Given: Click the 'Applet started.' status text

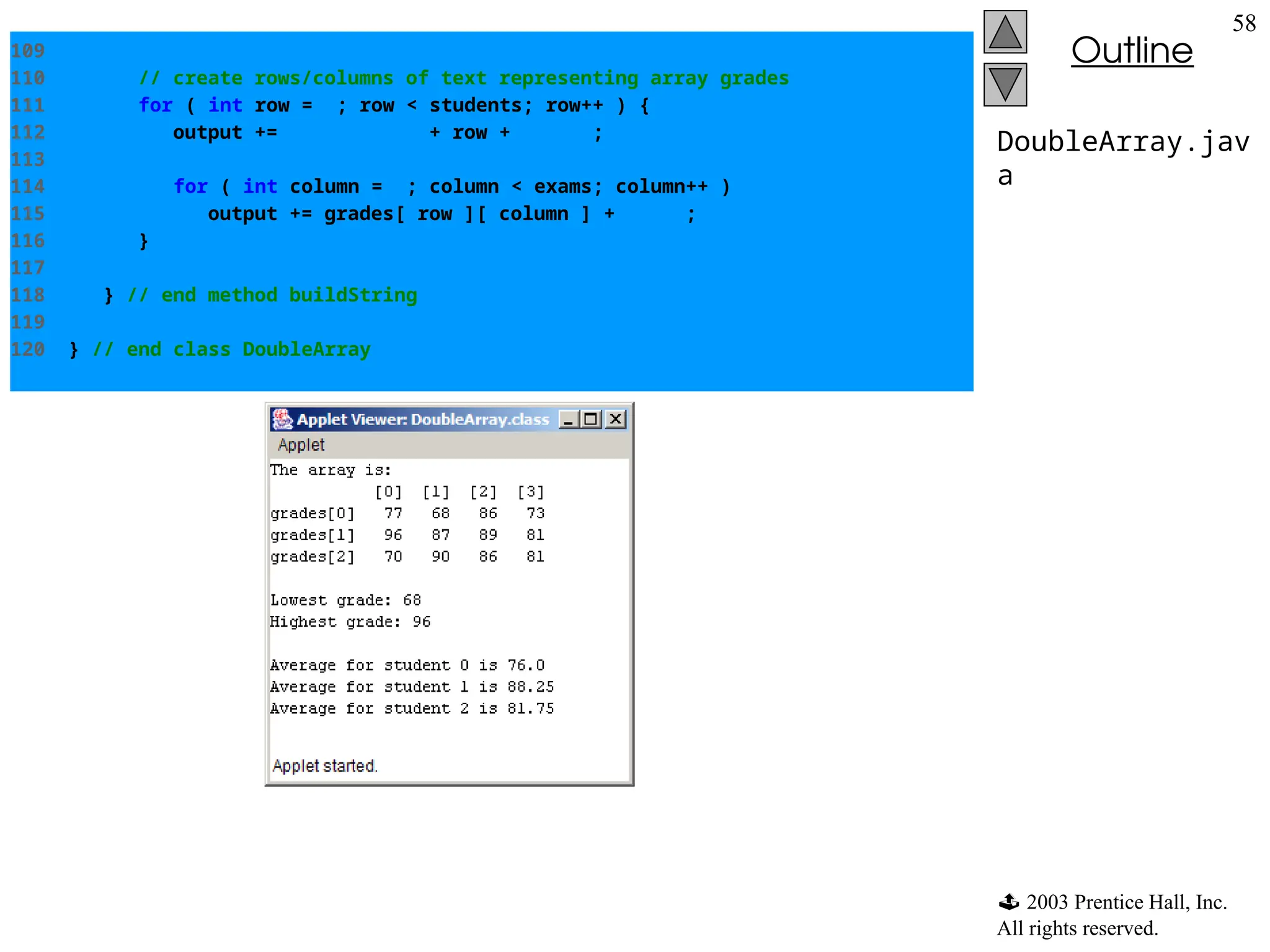Looking at the screenshot, I should (325, 767).
